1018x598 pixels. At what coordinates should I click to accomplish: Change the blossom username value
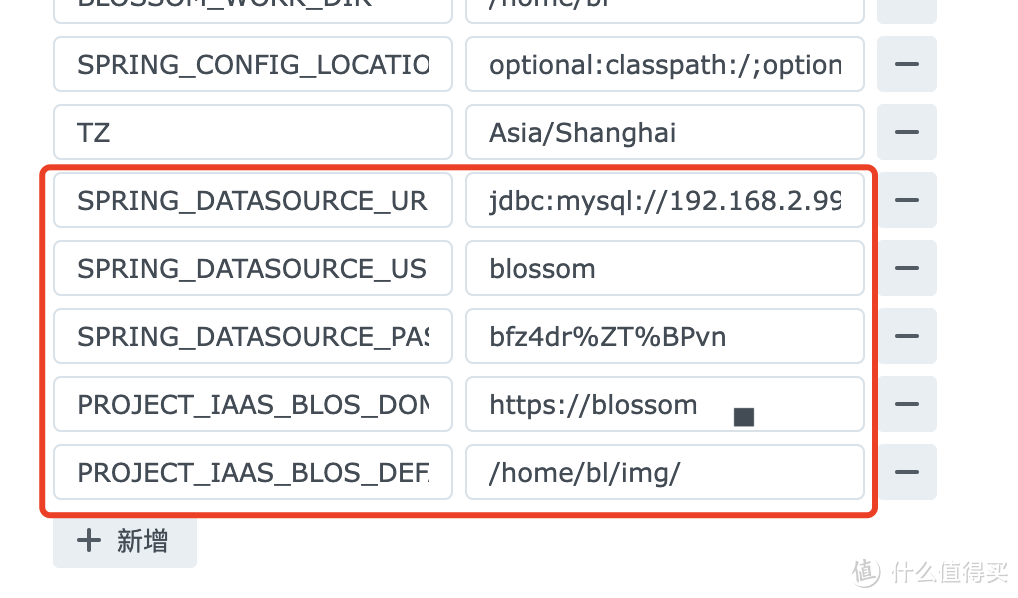tap(664, 269)
